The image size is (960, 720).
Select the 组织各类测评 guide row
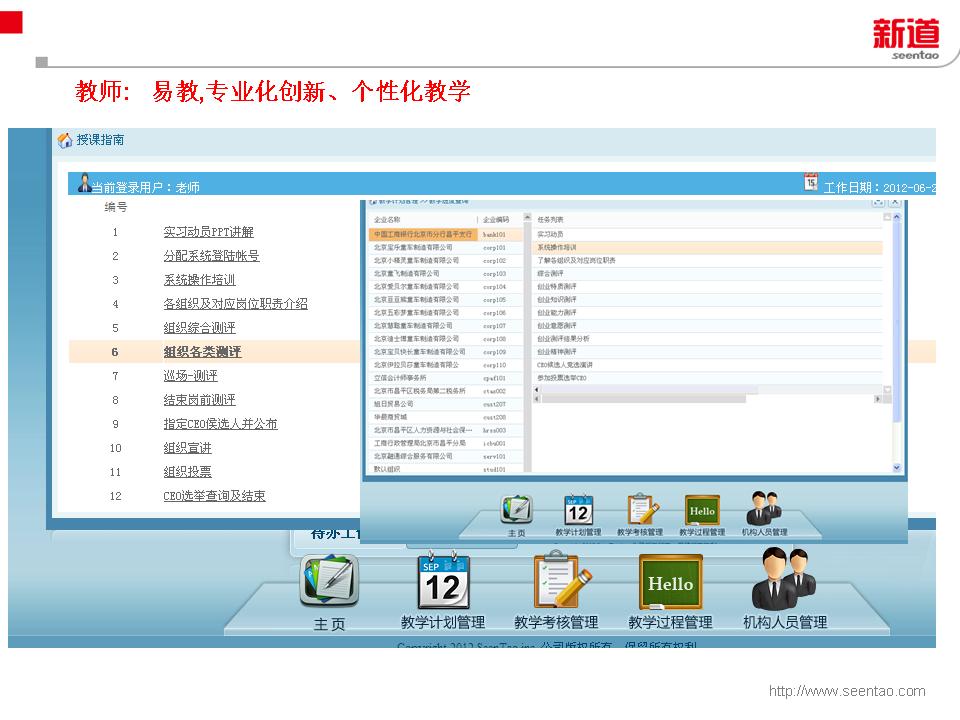coord(202,352)
